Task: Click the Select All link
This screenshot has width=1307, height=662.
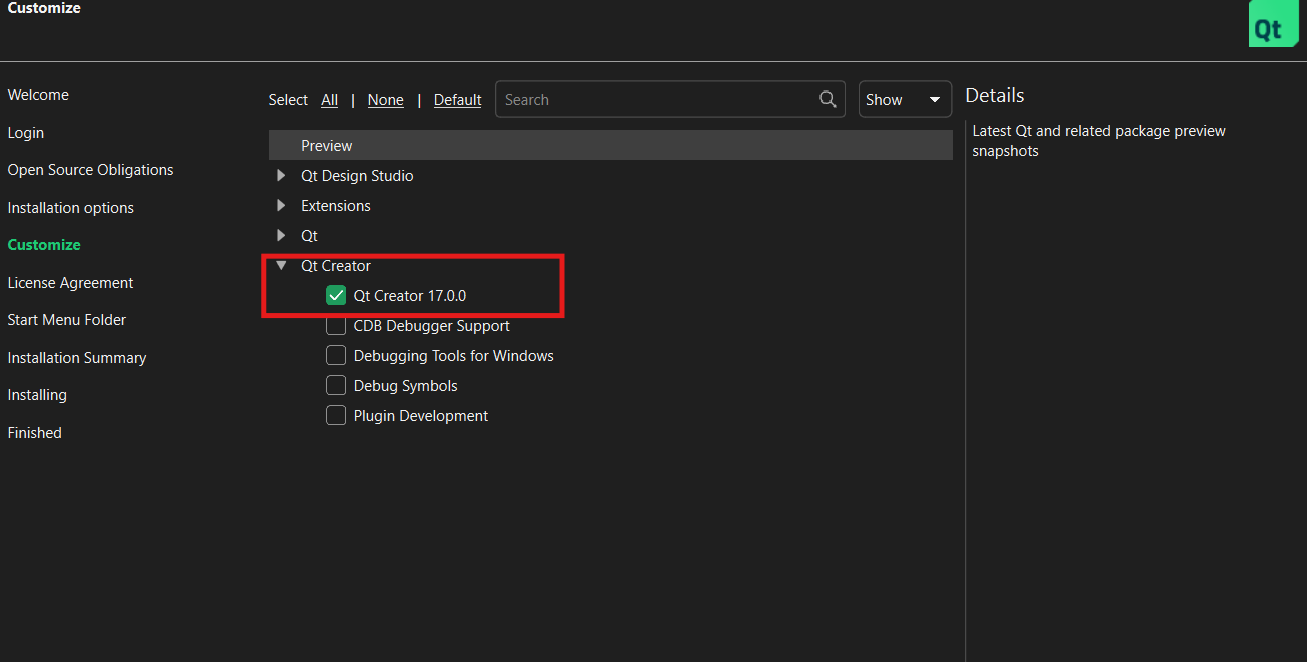Action: click(x=330, y=100)
